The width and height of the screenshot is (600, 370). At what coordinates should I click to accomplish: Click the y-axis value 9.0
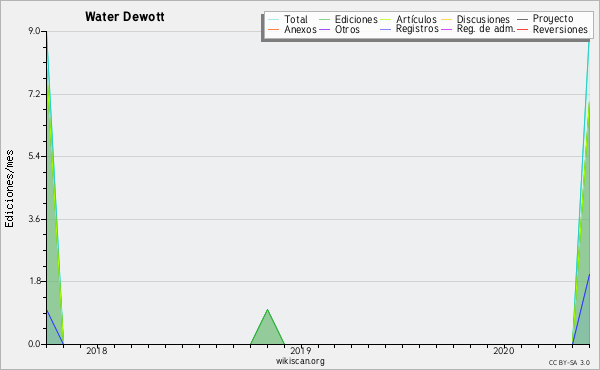click(x=34, y=31)
